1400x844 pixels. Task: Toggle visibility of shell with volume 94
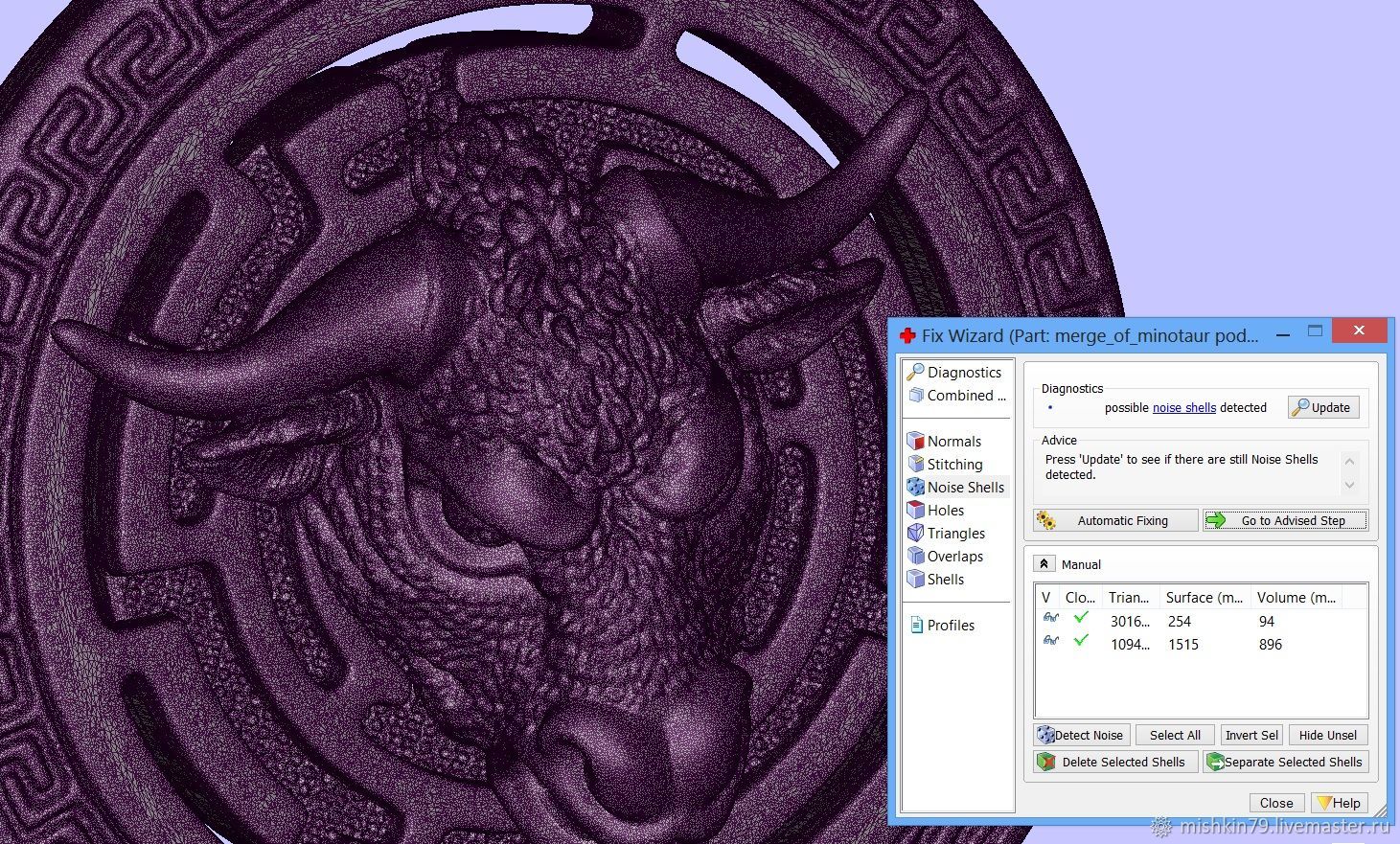(x=1050, y=619)
